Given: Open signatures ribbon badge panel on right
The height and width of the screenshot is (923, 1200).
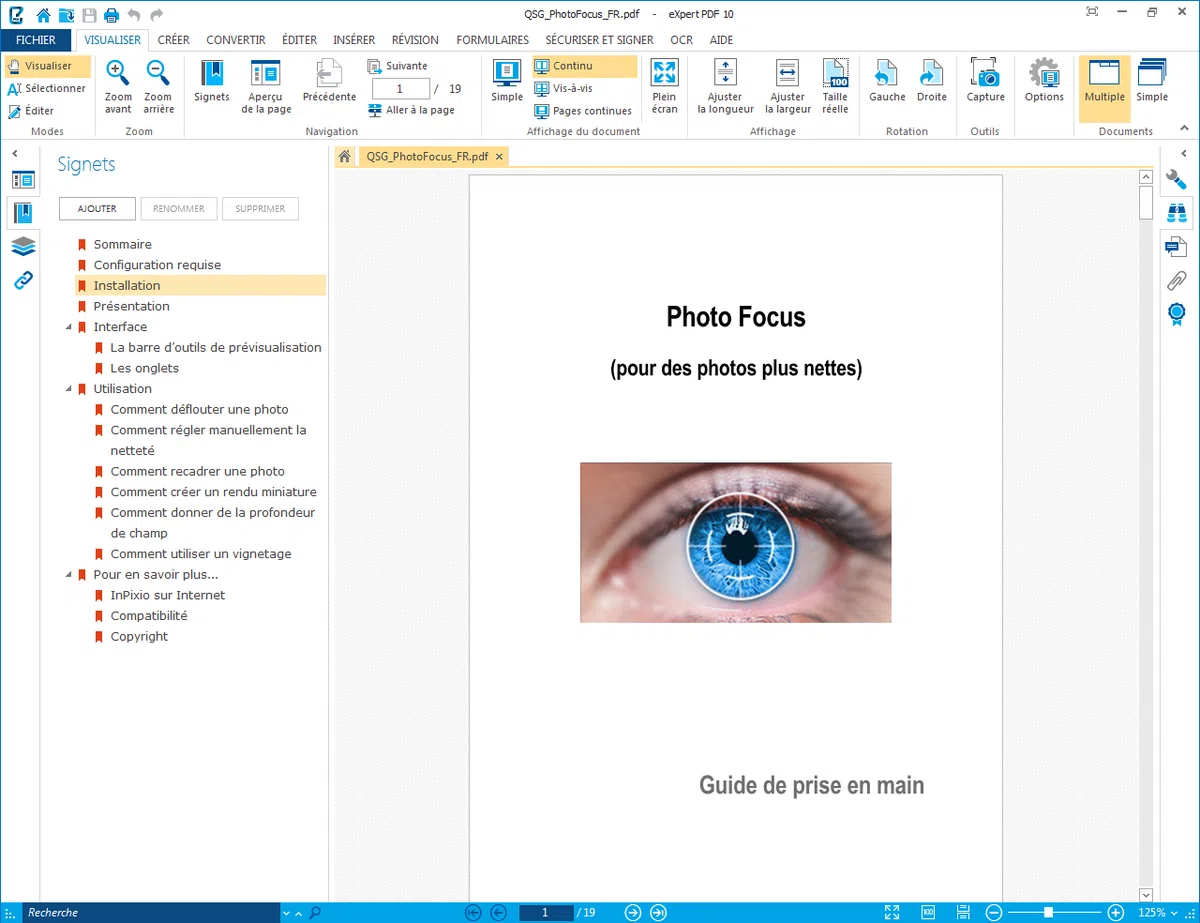Looking at the screenshot, I should [1177, 314].
